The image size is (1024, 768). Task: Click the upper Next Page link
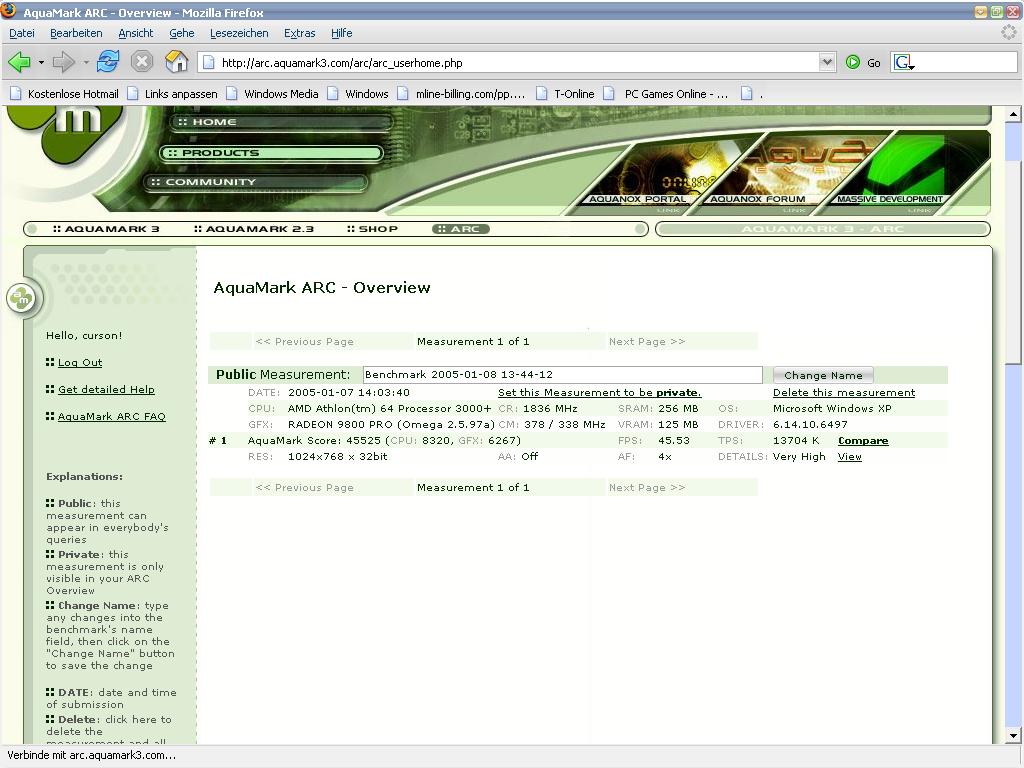647,342
